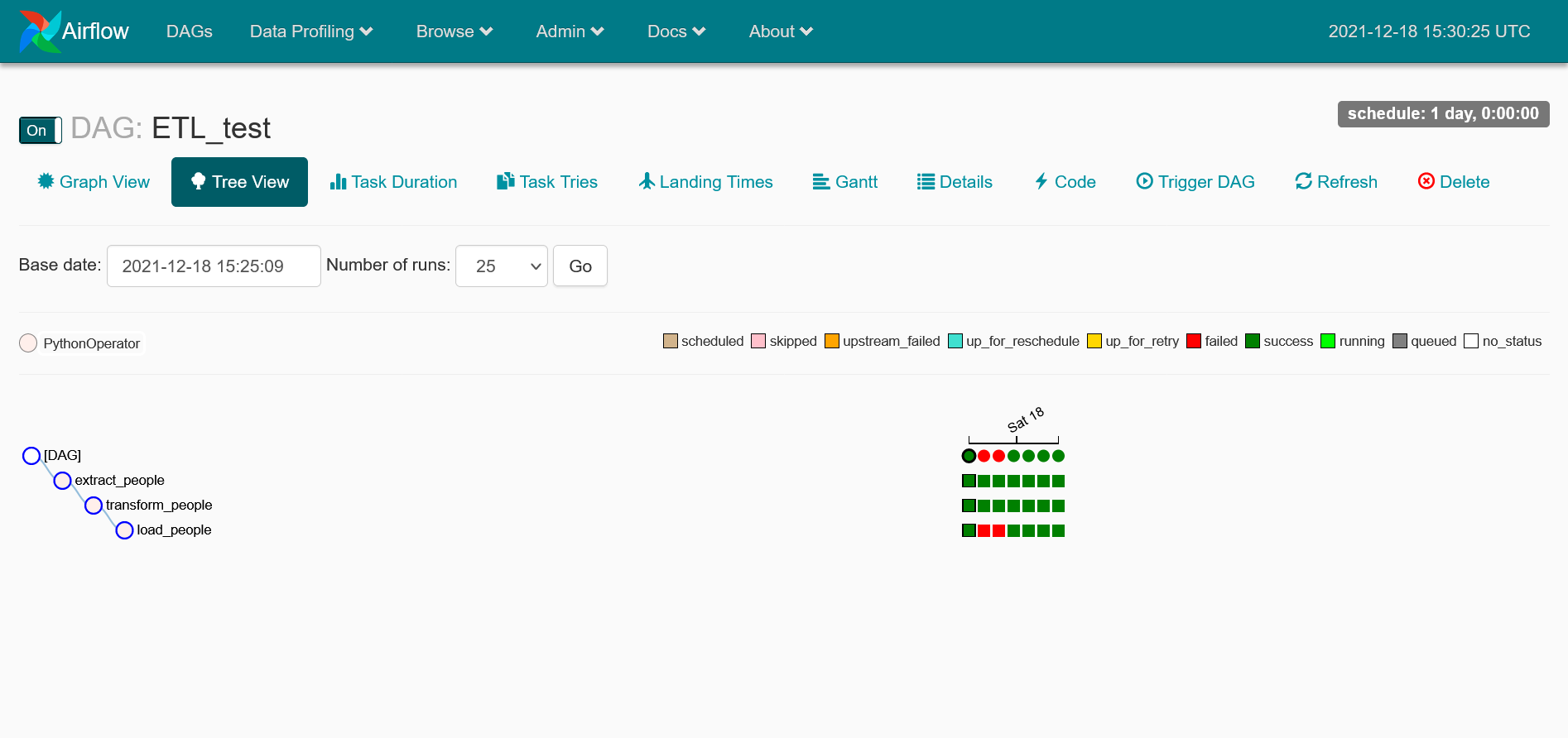
Task: Open the Browse dropdown menu
Action: [x=454, y=31]
